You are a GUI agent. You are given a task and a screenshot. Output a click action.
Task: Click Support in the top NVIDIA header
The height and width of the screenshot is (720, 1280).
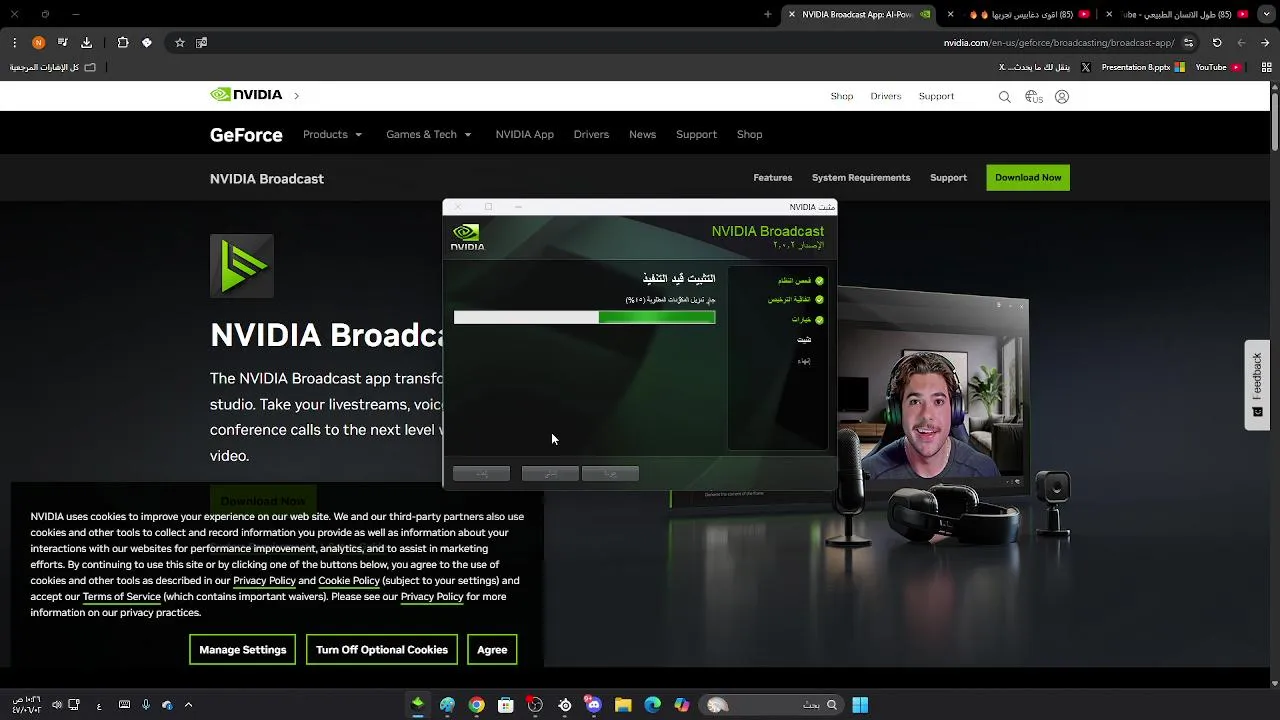coord(936,97)
